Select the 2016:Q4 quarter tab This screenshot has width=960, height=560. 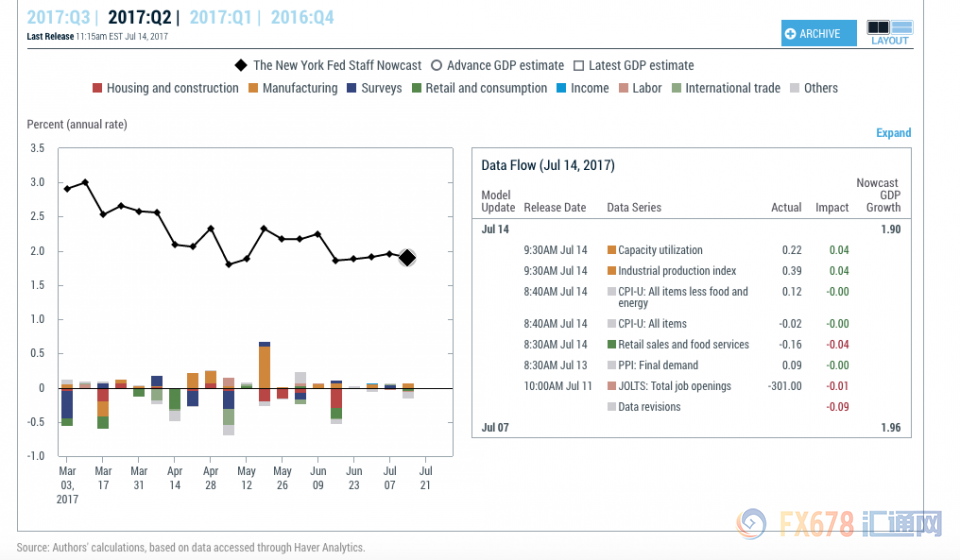coord(302,17)
